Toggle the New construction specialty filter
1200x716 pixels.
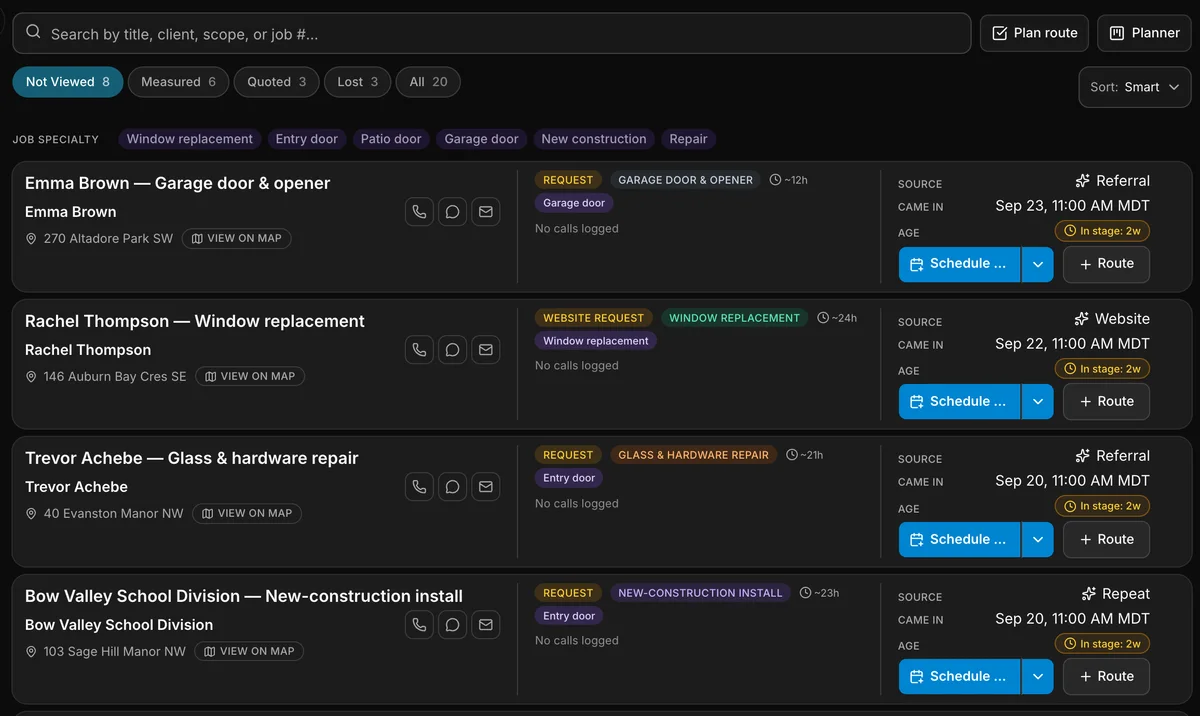click(x=594, y=139)
